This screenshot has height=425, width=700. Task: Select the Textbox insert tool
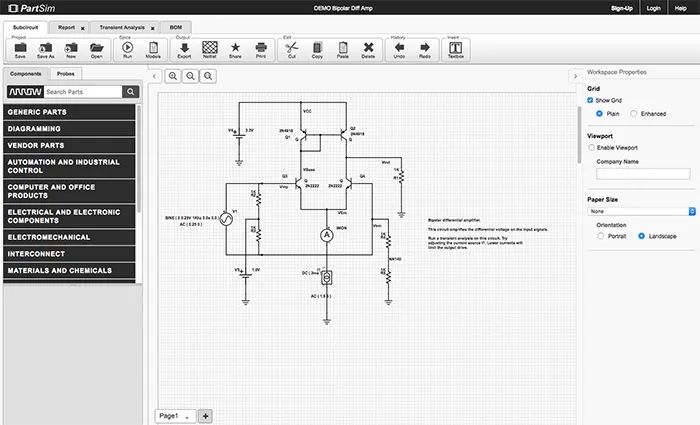(x=456, y=47)
